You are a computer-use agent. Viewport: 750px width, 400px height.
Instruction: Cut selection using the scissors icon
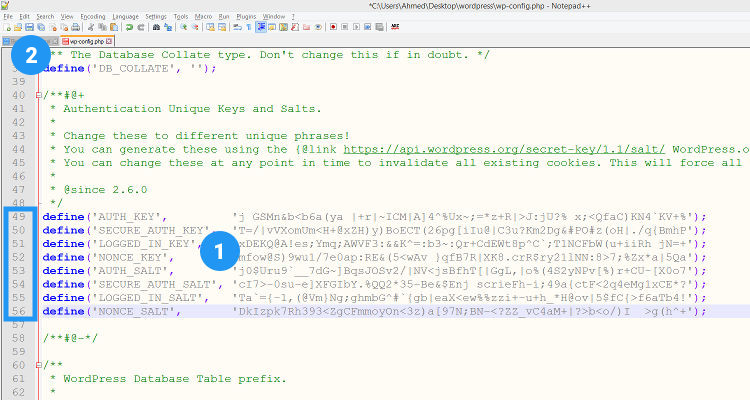91,27
